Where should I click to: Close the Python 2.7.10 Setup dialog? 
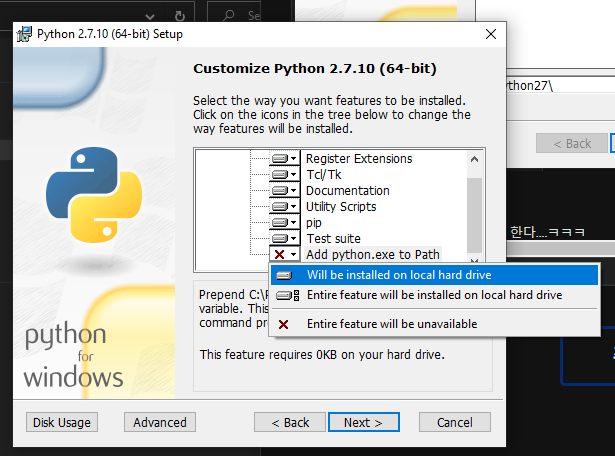pos(491,34)
